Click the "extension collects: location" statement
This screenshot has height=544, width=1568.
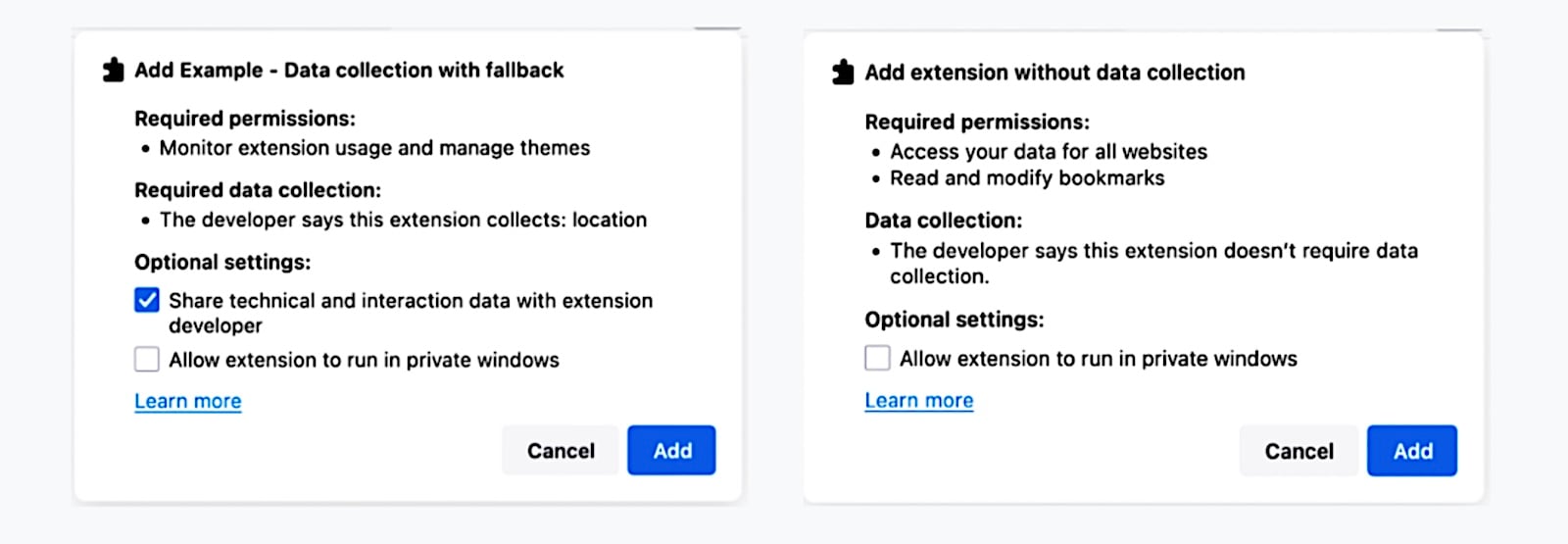pos(403,220)
